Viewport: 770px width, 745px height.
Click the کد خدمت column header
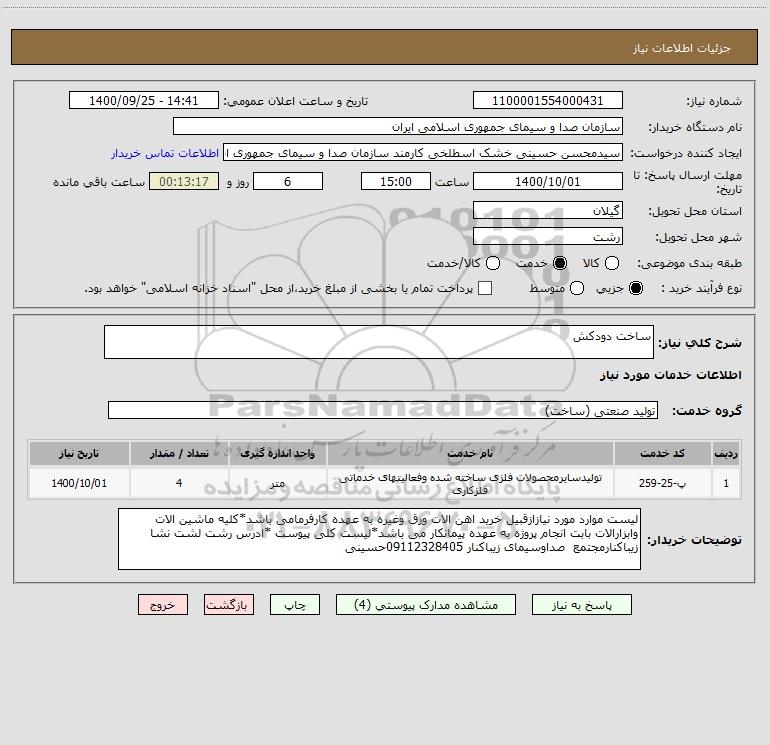(662, 453)
